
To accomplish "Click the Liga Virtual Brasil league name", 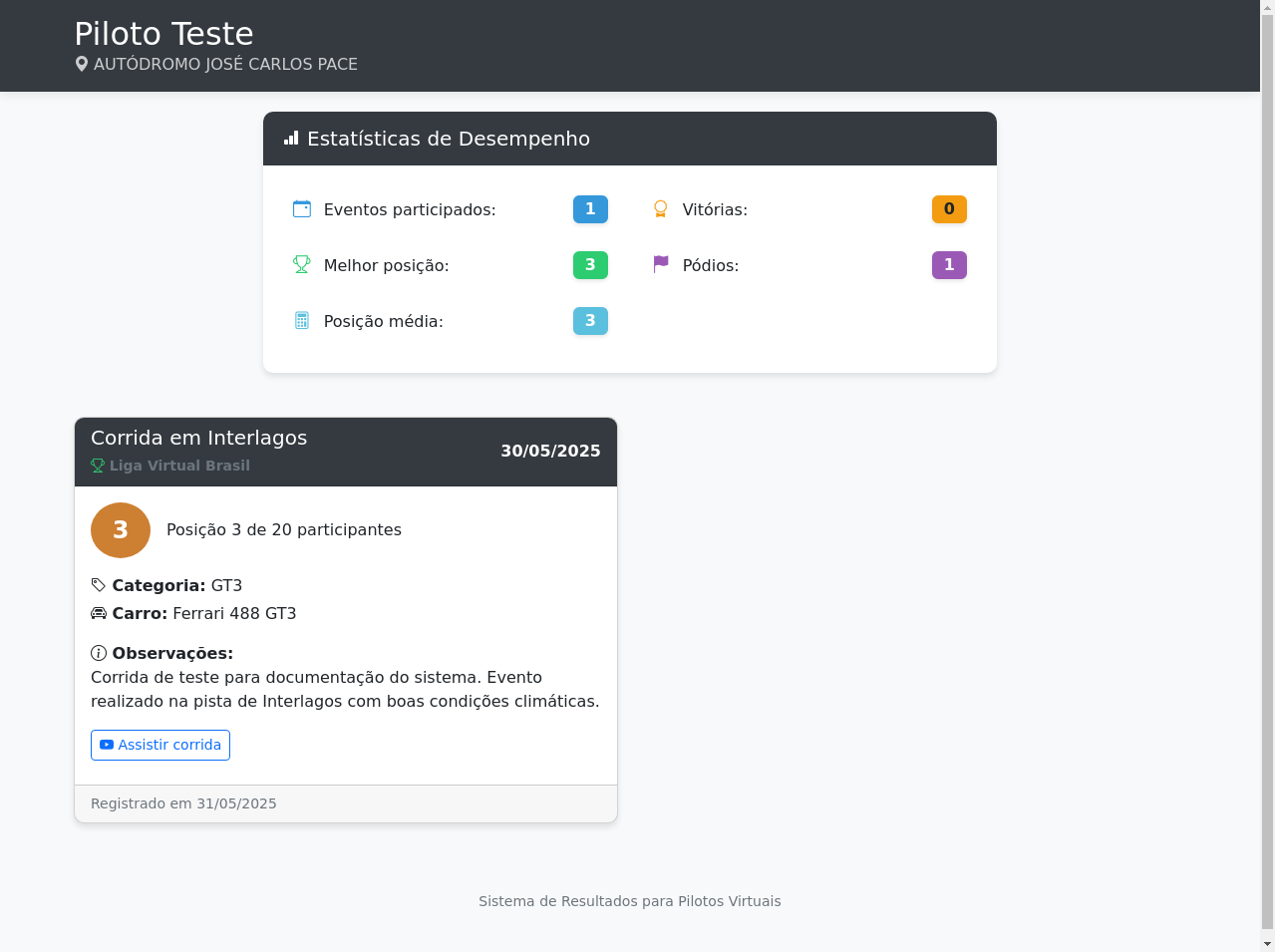I will tap(179, 466).
